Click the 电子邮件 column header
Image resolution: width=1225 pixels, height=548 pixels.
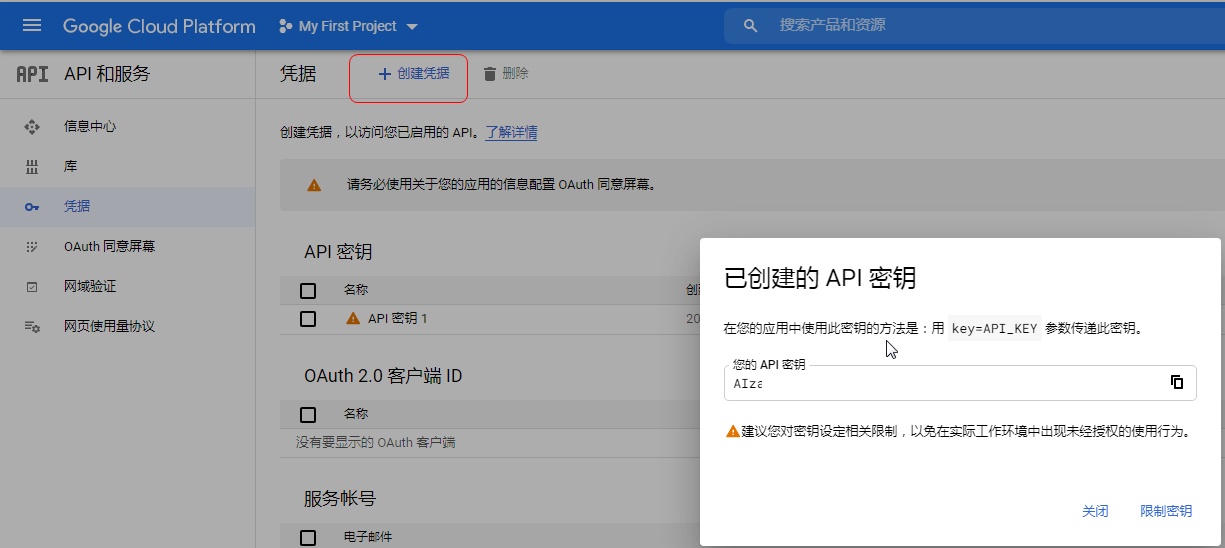[368, 537]
